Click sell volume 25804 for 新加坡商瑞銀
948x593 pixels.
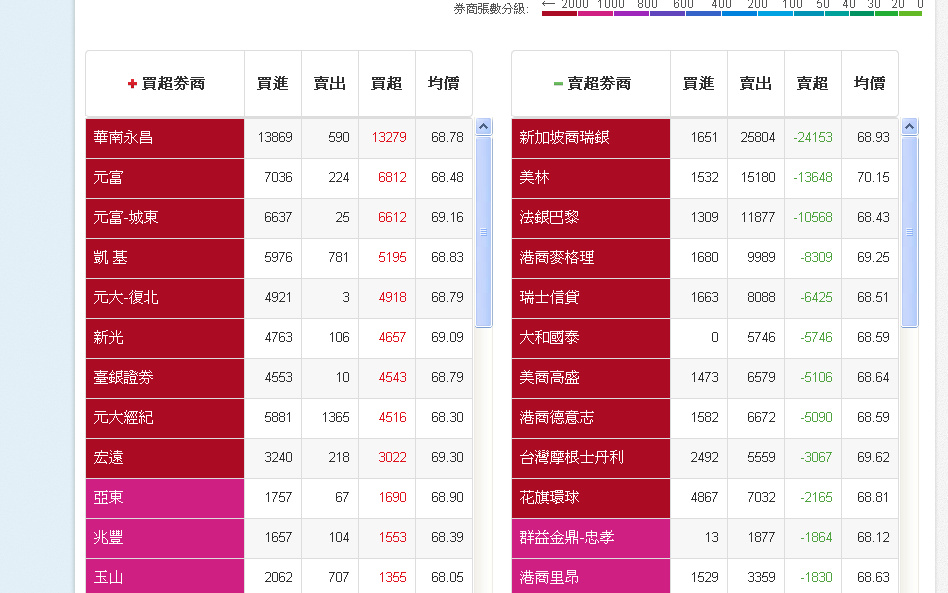coord(758,138)
